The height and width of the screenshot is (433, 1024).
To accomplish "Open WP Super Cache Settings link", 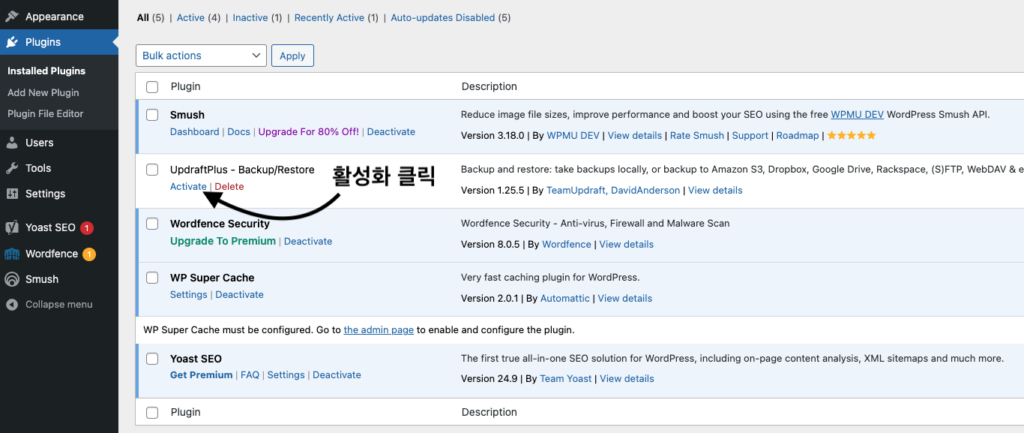I will point(189,295).
